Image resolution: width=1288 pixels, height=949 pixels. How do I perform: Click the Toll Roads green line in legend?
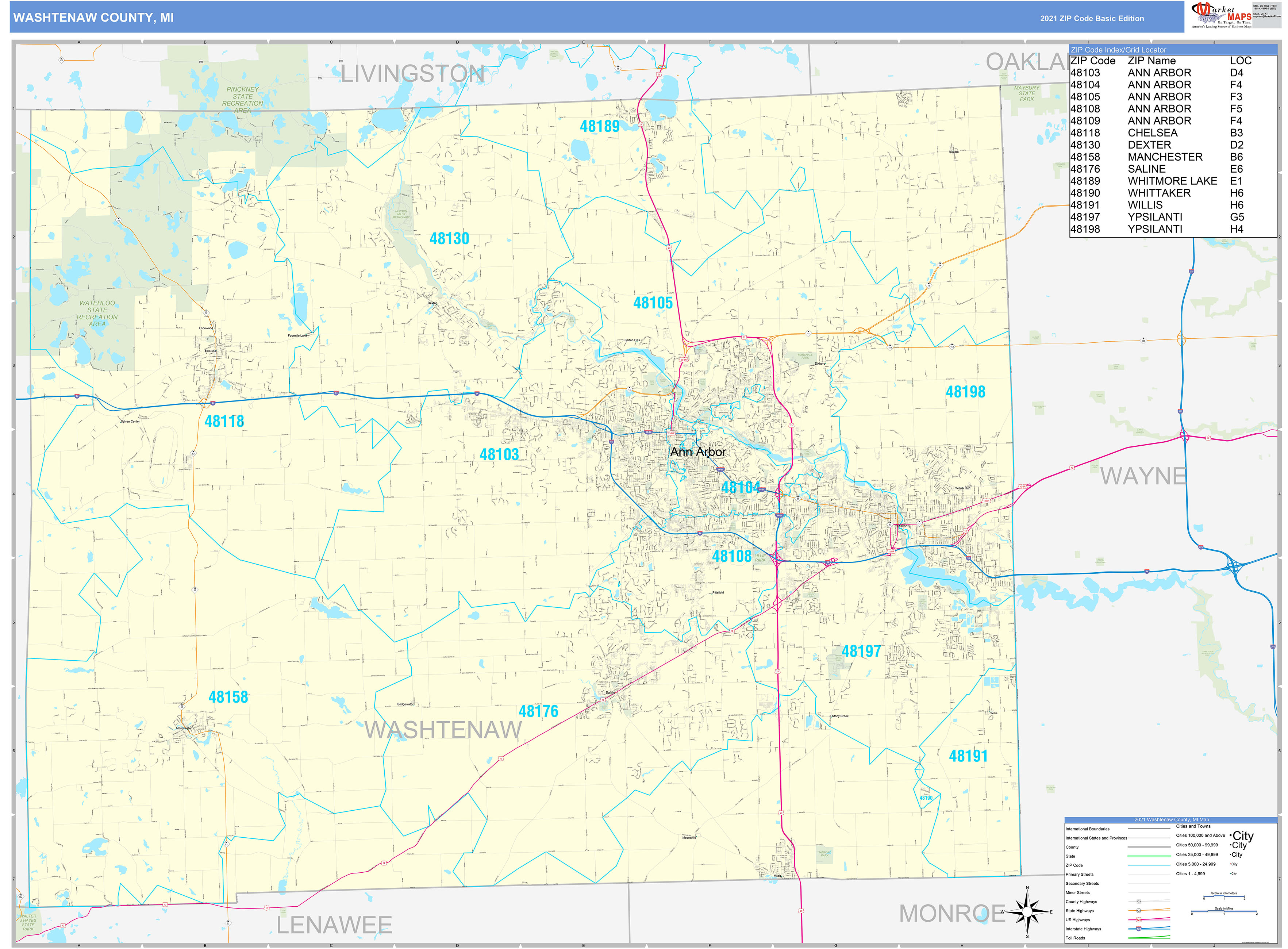tap(1149, 938)
